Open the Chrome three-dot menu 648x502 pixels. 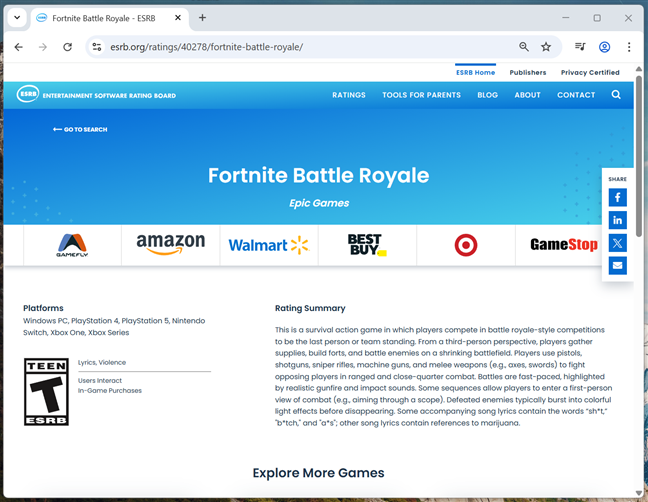click(629, 47)
